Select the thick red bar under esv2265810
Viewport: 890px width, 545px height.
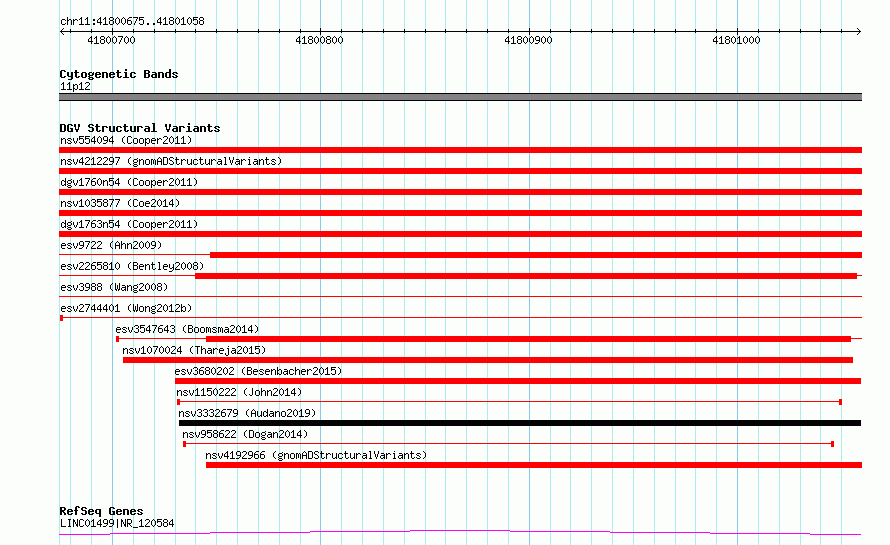point(526,276)
